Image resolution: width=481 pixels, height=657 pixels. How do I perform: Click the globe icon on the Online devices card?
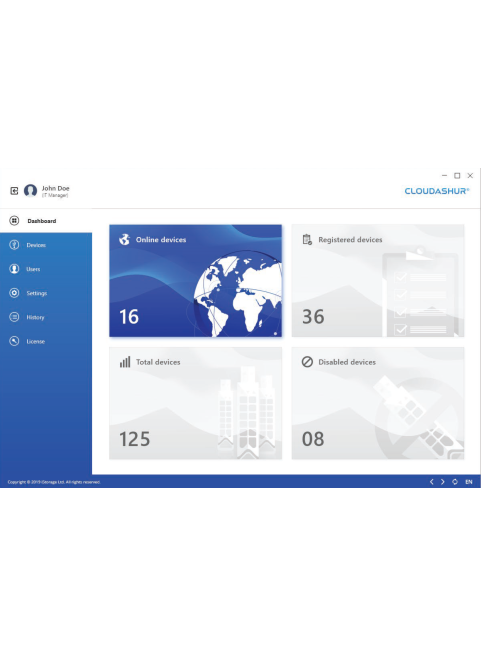[124, 239]
